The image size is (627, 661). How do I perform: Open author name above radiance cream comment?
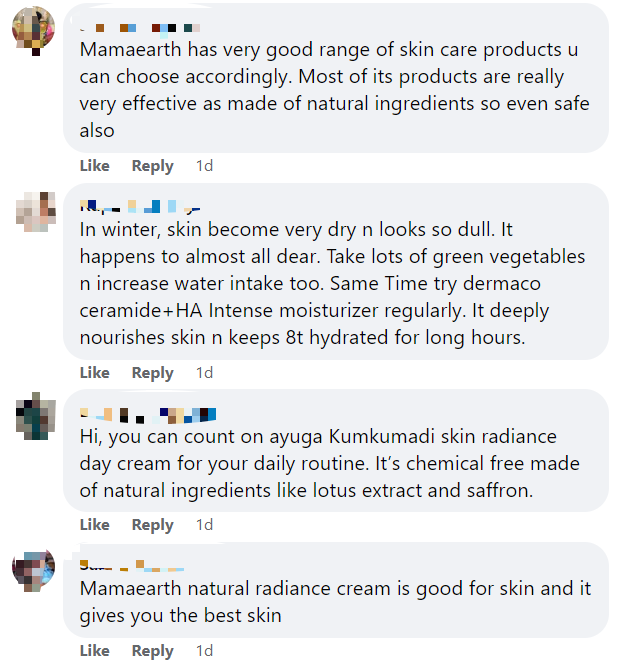(x=132, y=565)
